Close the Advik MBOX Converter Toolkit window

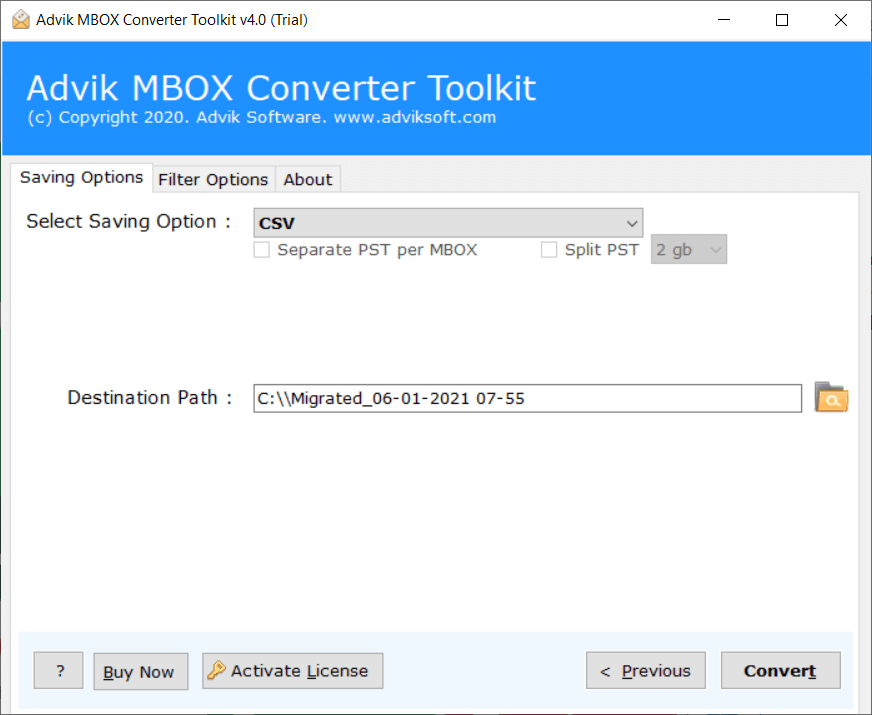(838, 20)
